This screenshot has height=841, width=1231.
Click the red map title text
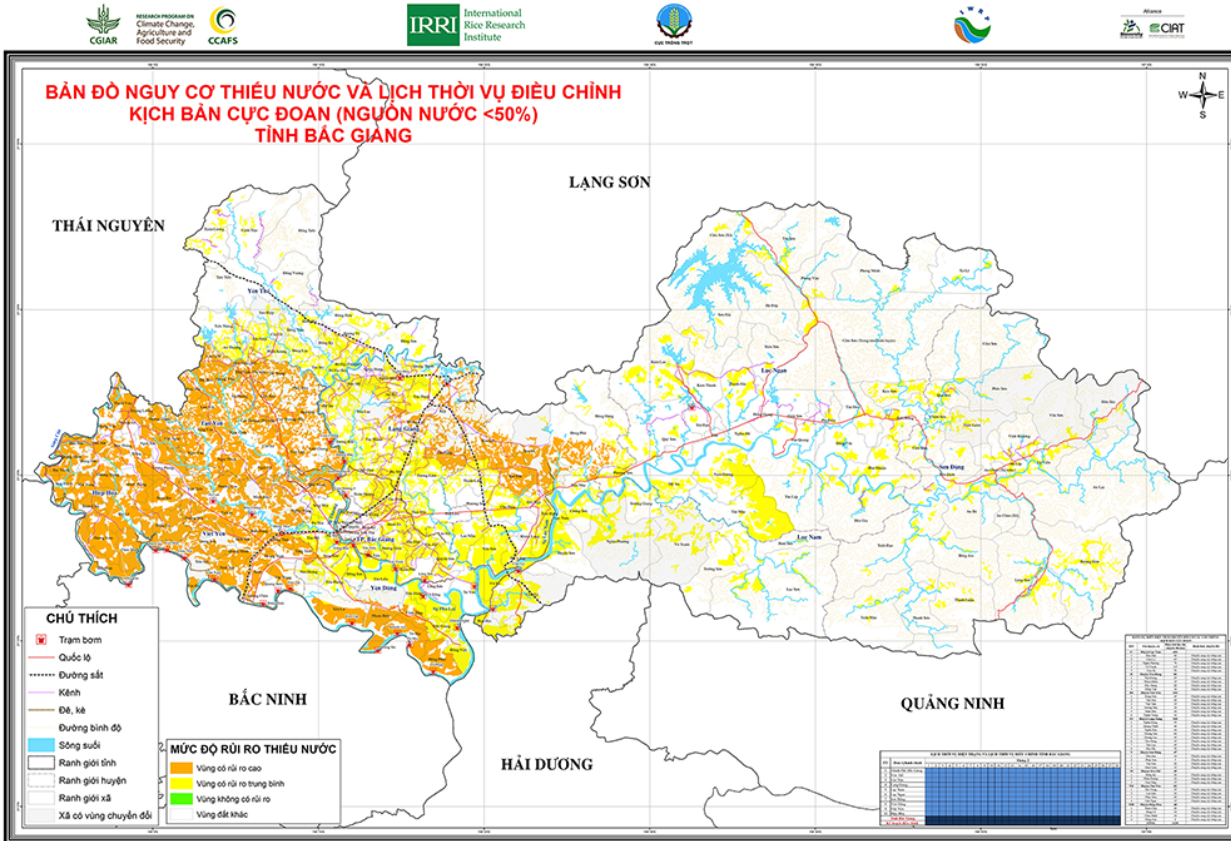[333, 114]
